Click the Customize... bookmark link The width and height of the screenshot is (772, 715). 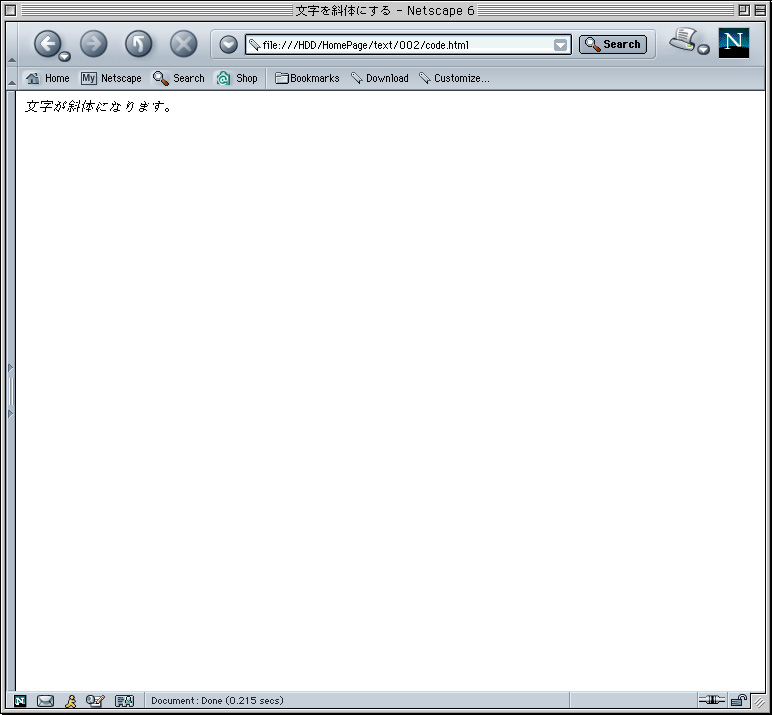(453, 78)
